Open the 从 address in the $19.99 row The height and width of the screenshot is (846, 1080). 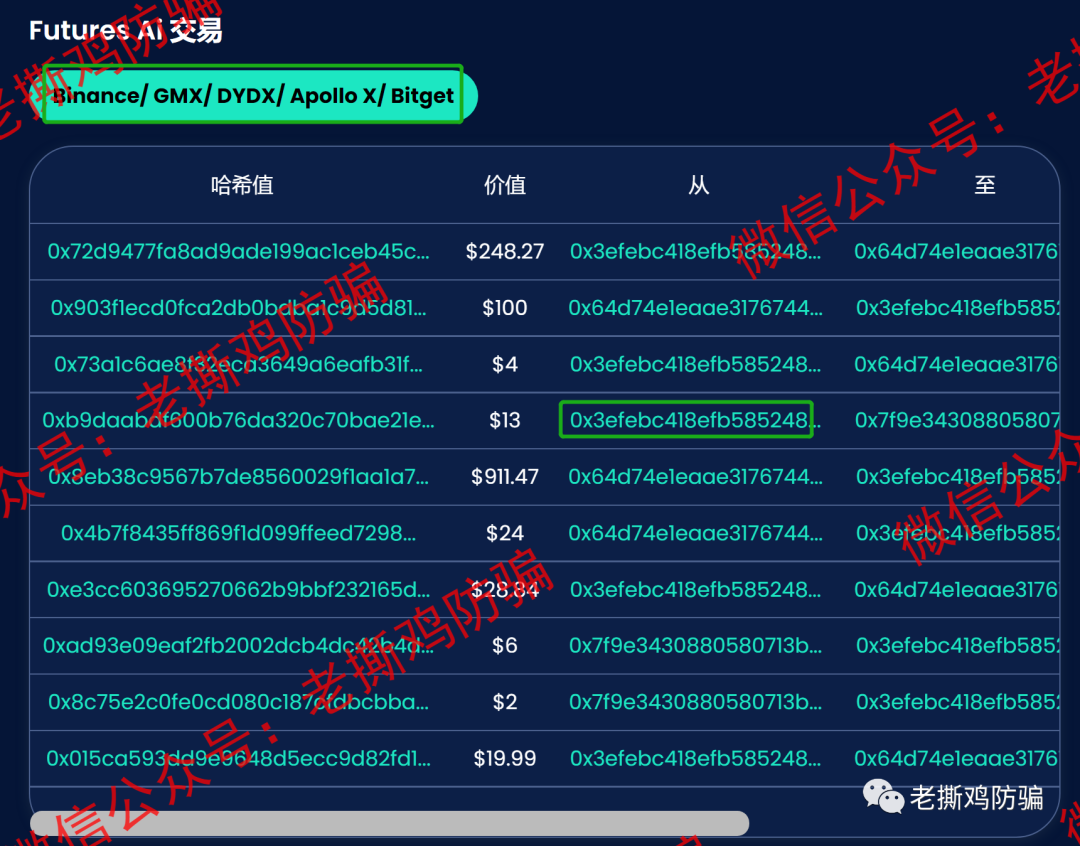click(696, 759)
